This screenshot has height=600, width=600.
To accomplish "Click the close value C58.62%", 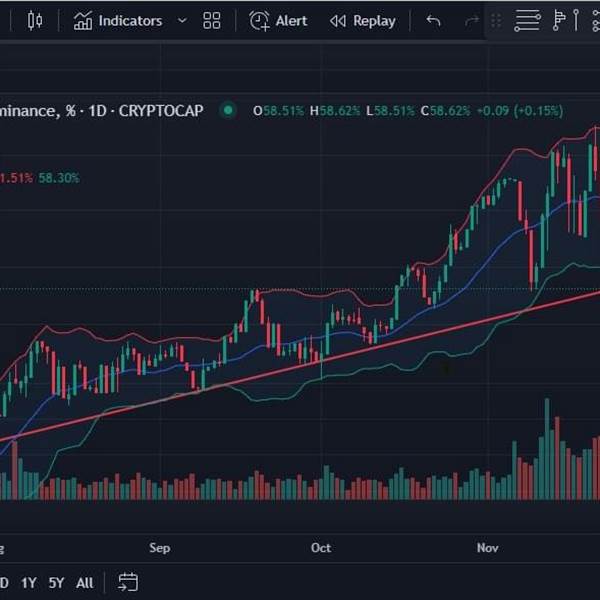I will point(445,111).
